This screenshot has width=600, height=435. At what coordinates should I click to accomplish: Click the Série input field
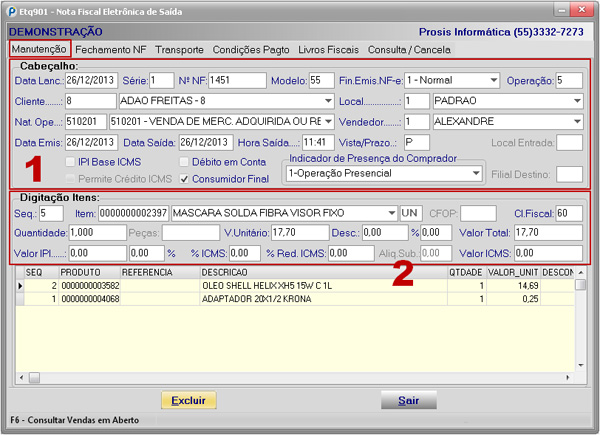[x=161, y=80]
